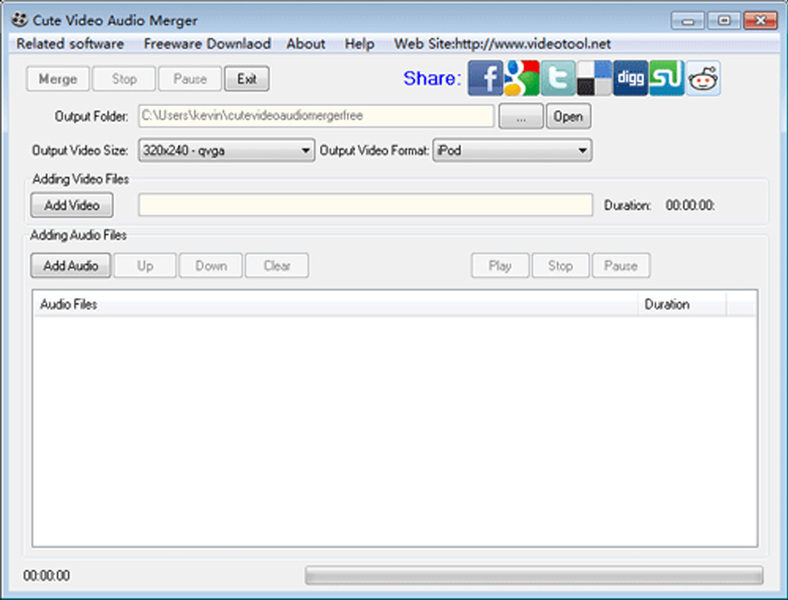Click the Google share icon

pos(521,78)
